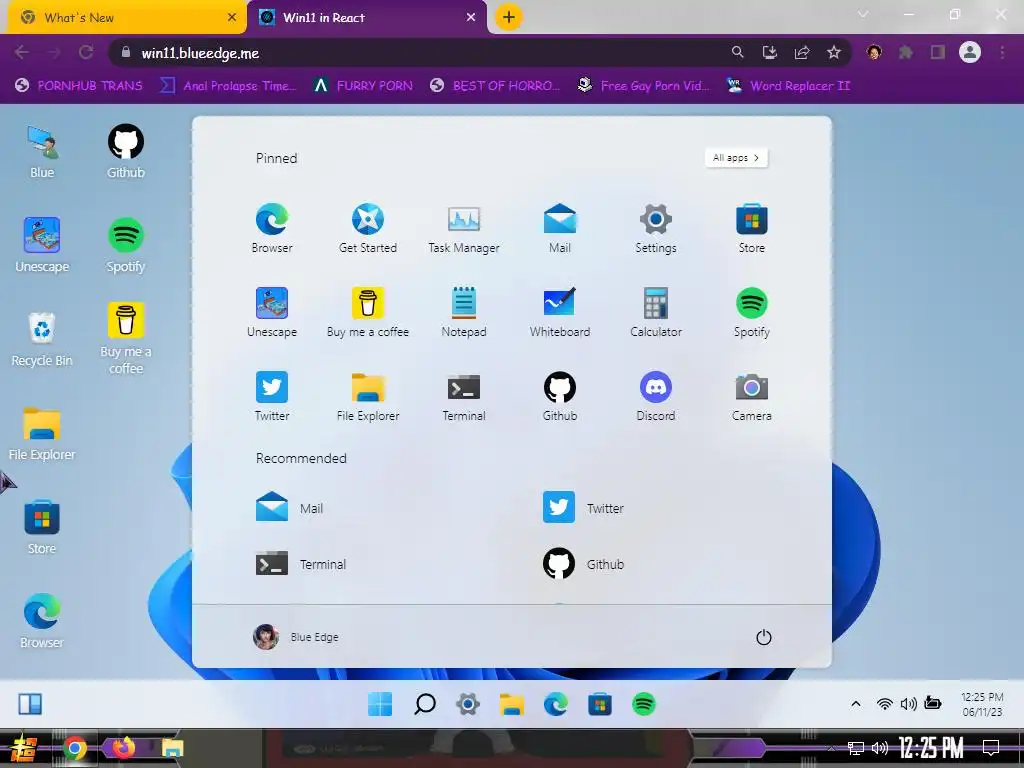The height and width of the screenshot is (768, 1024).
Task: Select the Win11 in React tab
Action: tap(367, 18)
